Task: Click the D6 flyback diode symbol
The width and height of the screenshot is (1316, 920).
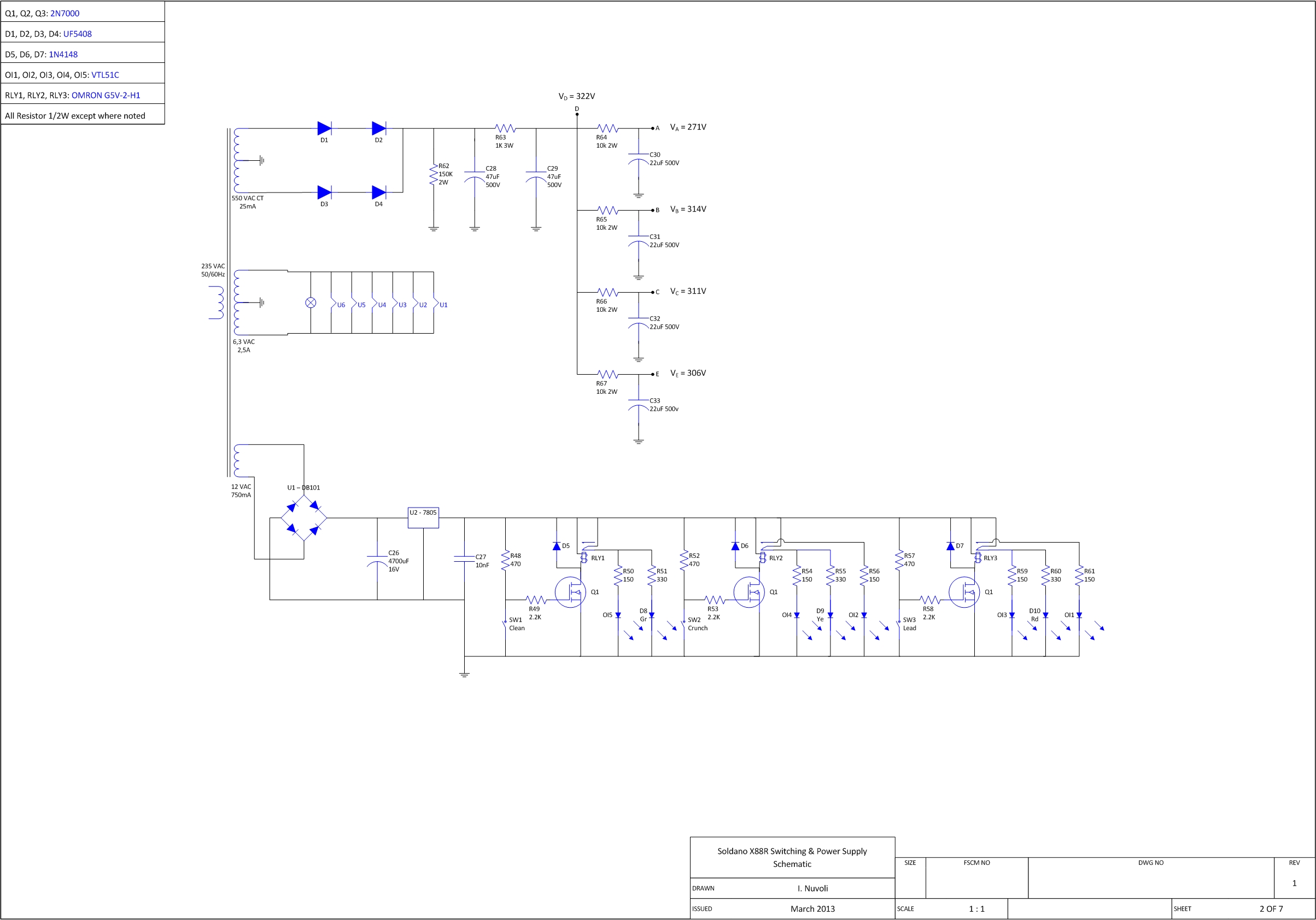Action: tap(735, 546)
